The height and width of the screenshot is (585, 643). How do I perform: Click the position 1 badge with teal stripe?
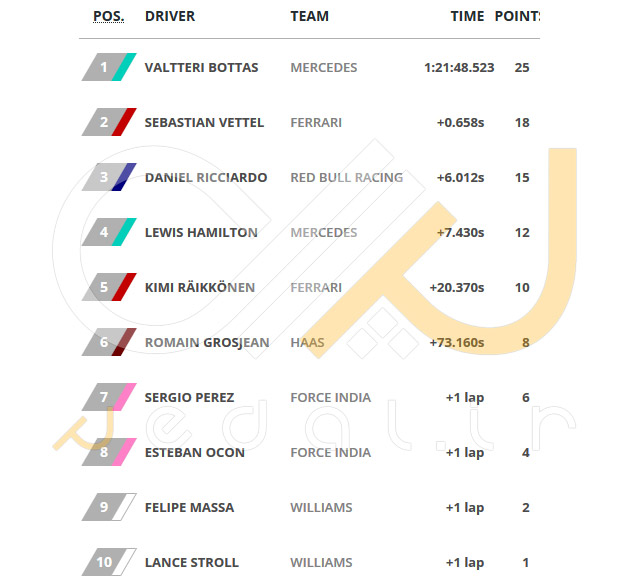109,67
